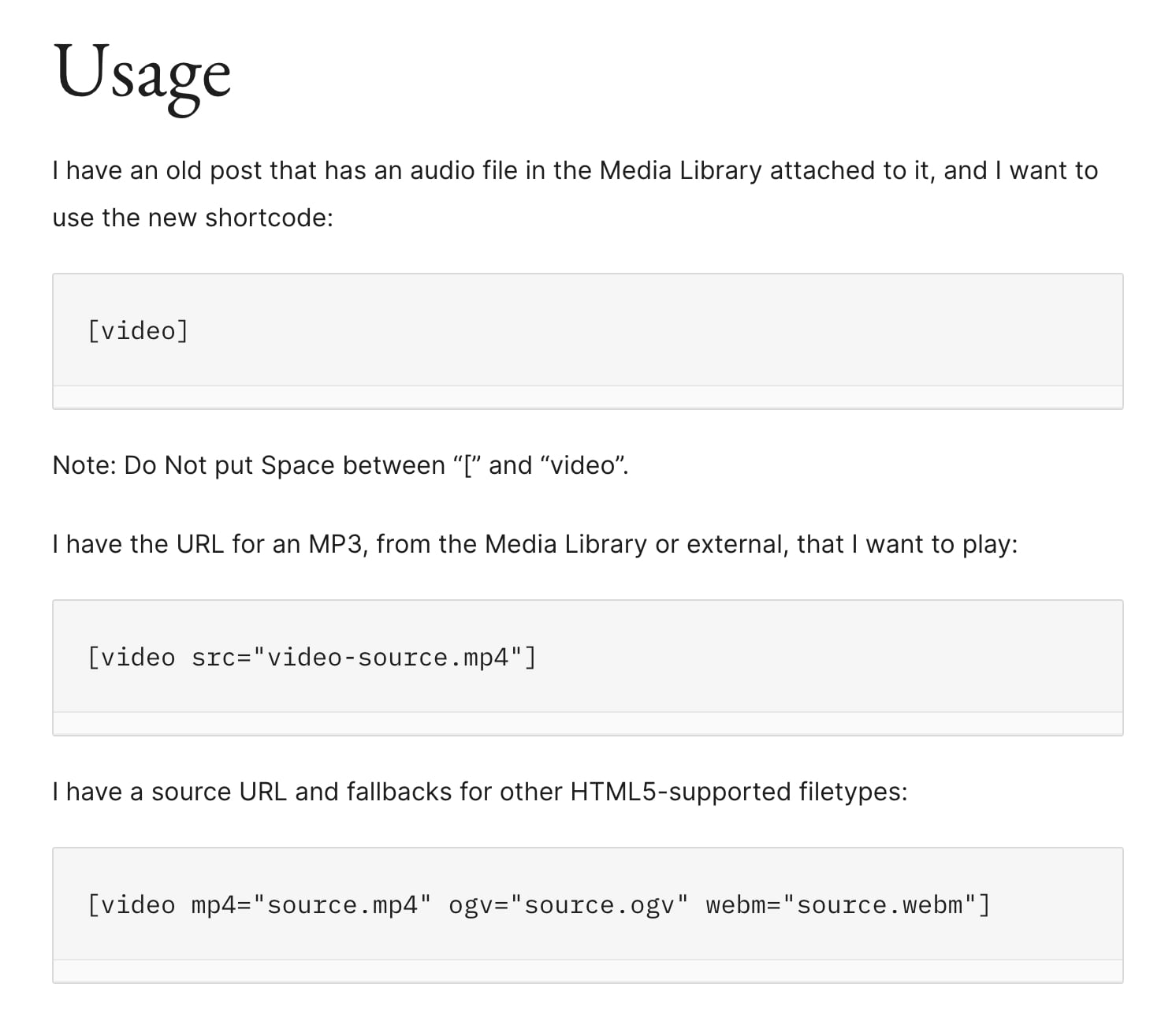Screen dimensions: 1176x1029
Task: Click the [video src="video-source.mp4"] code line
Action: [x=311, y=657]
